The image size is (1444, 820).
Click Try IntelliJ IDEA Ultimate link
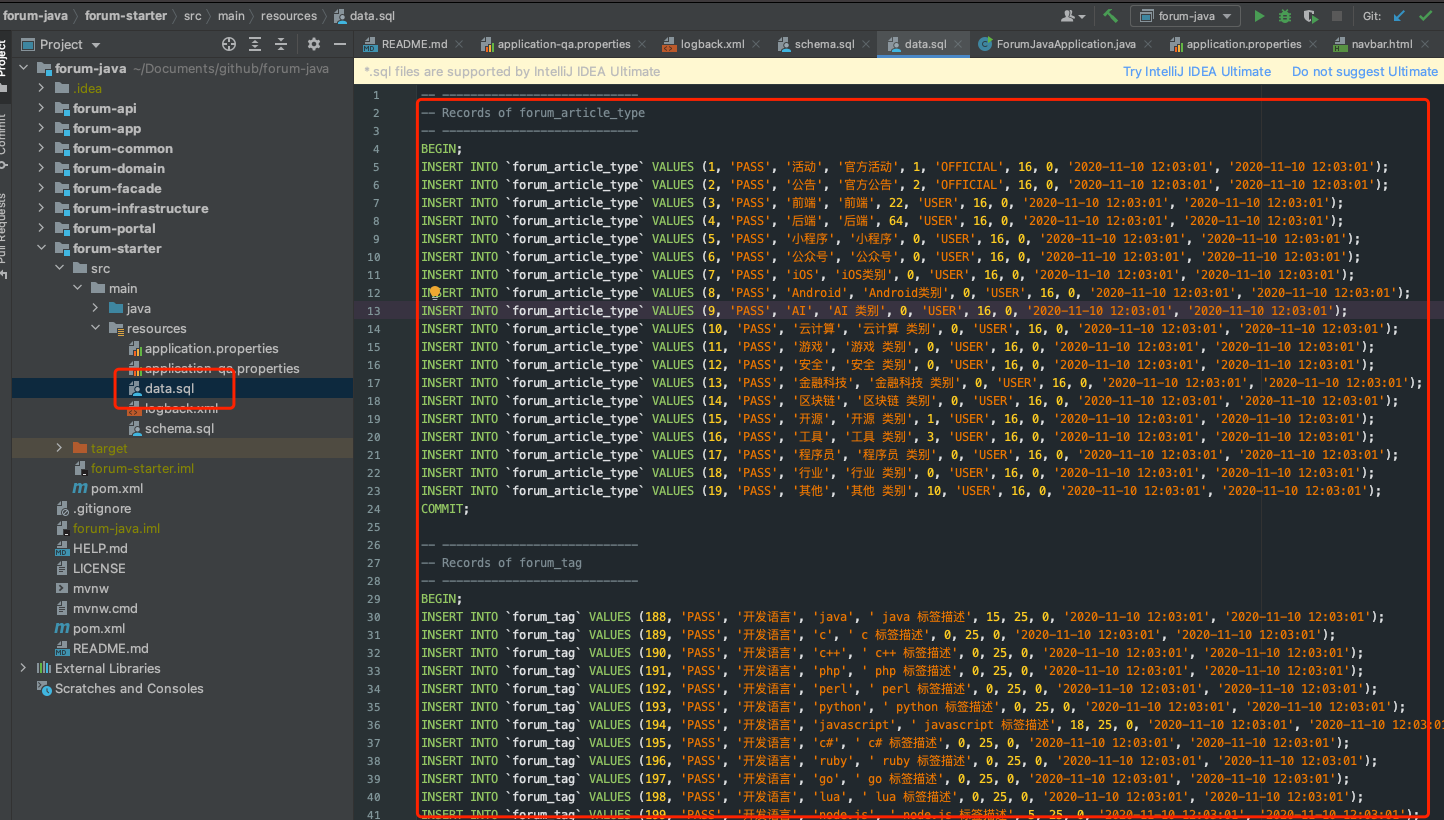click(1197, 71)
